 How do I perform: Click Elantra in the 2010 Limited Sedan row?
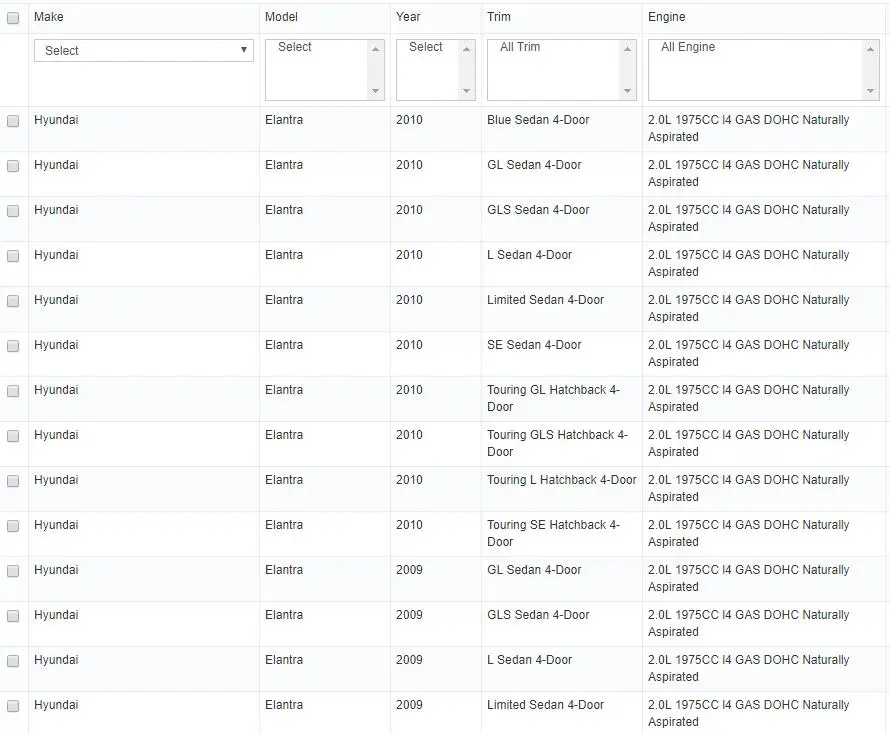pyautogui.click(x=284, y=300)
